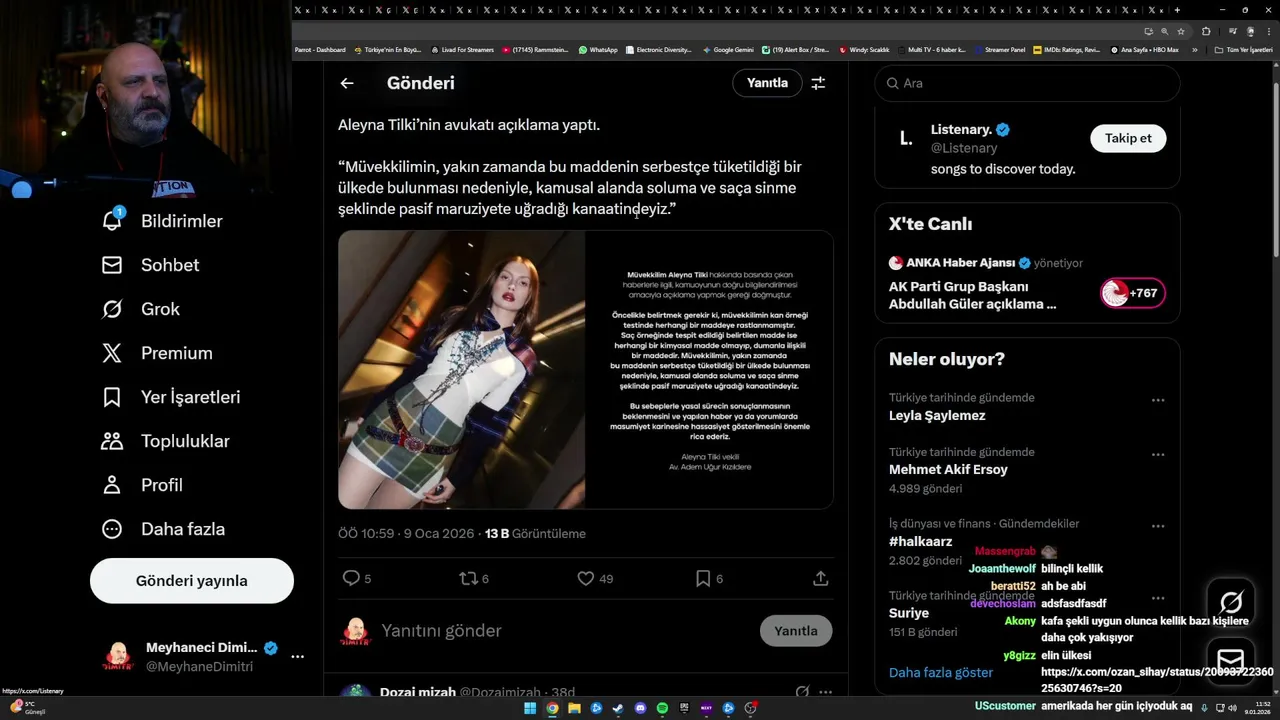Image resolution: width=1280 pixels, height=720 pixels.
Task: Open more options for Mehmet Akif Ersoy trend
Action: (x=1157, y=454)
